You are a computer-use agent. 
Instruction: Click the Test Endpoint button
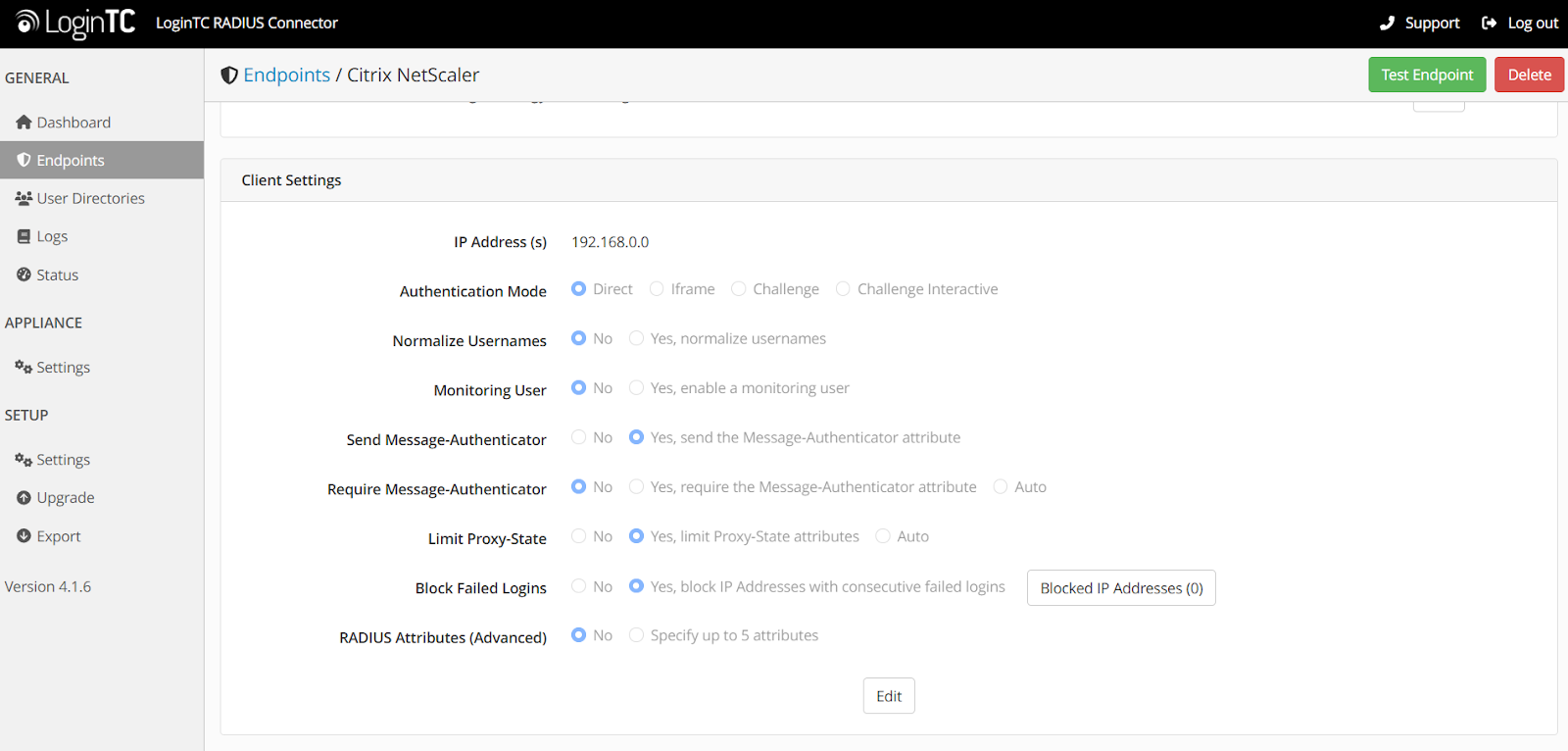pos(1427,75)
